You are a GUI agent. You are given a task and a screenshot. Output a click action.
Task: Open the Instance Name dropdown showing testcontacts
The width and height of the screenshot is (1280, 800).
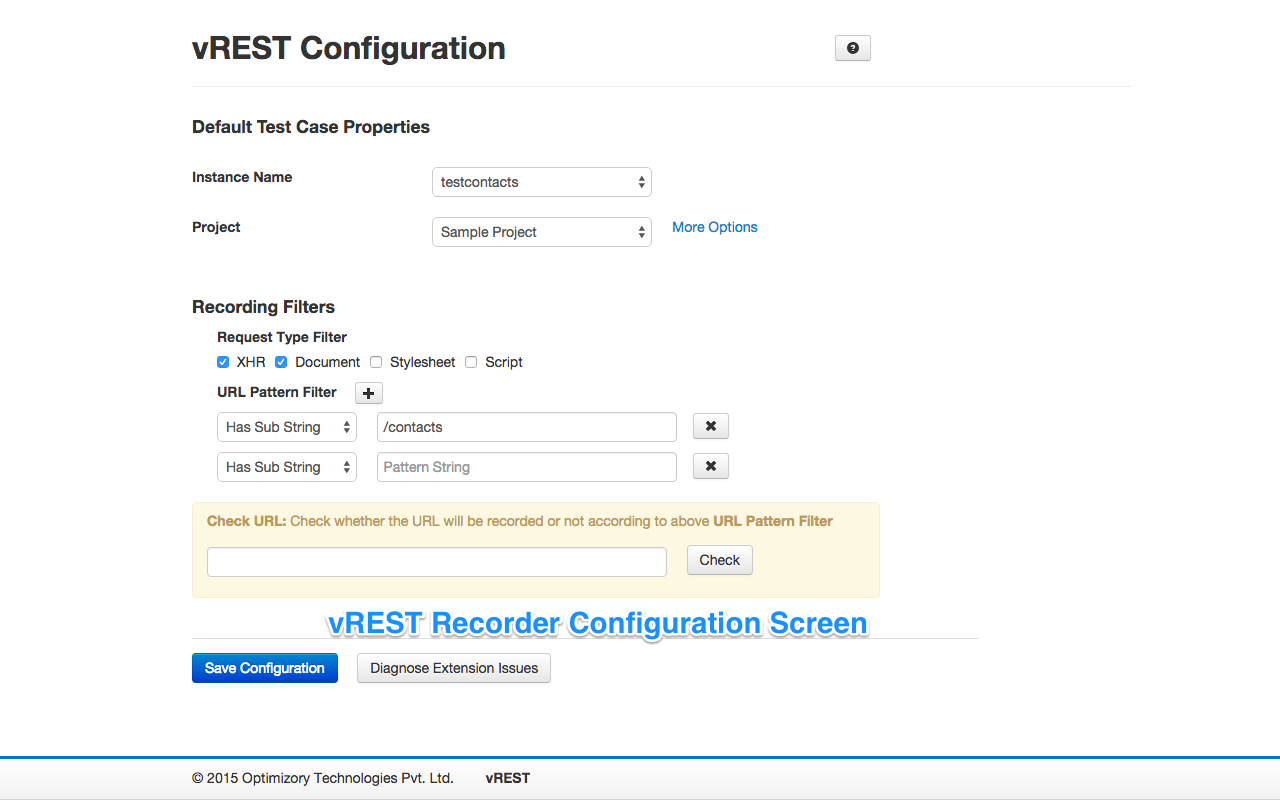pyautogui.click(x=542, y=182)
